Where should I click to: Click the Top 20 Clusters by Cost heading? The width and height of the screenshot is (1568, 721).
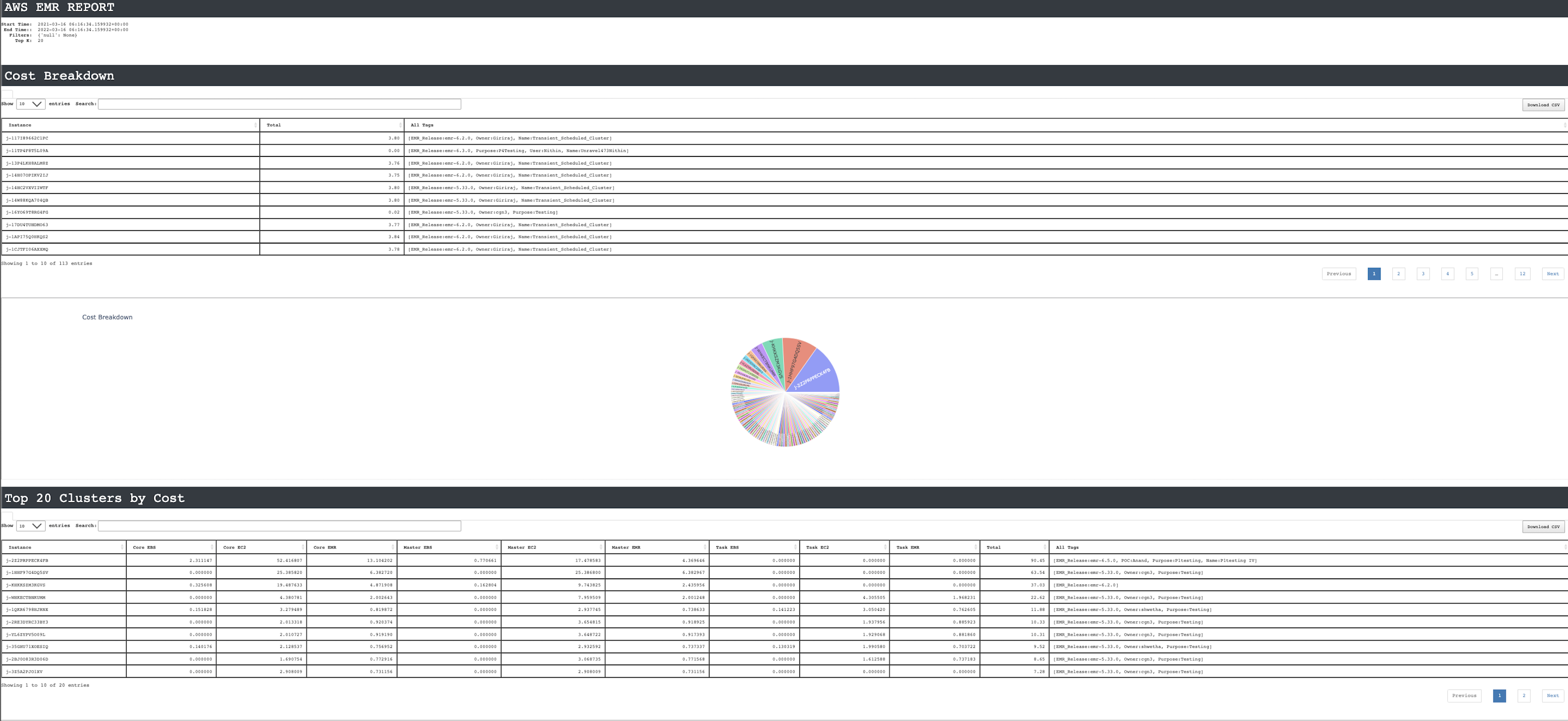click(x=94, y=498)
